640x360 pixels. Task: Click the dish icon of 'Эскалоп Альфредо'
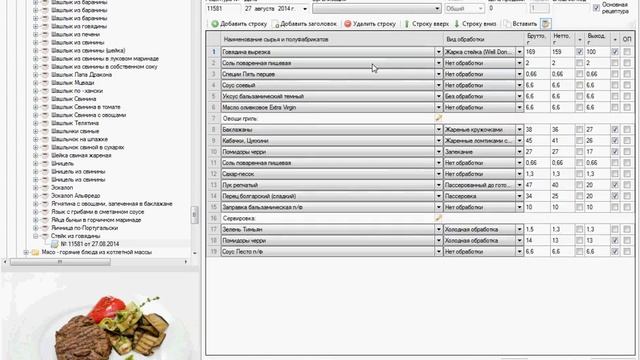tap(45, 196)
